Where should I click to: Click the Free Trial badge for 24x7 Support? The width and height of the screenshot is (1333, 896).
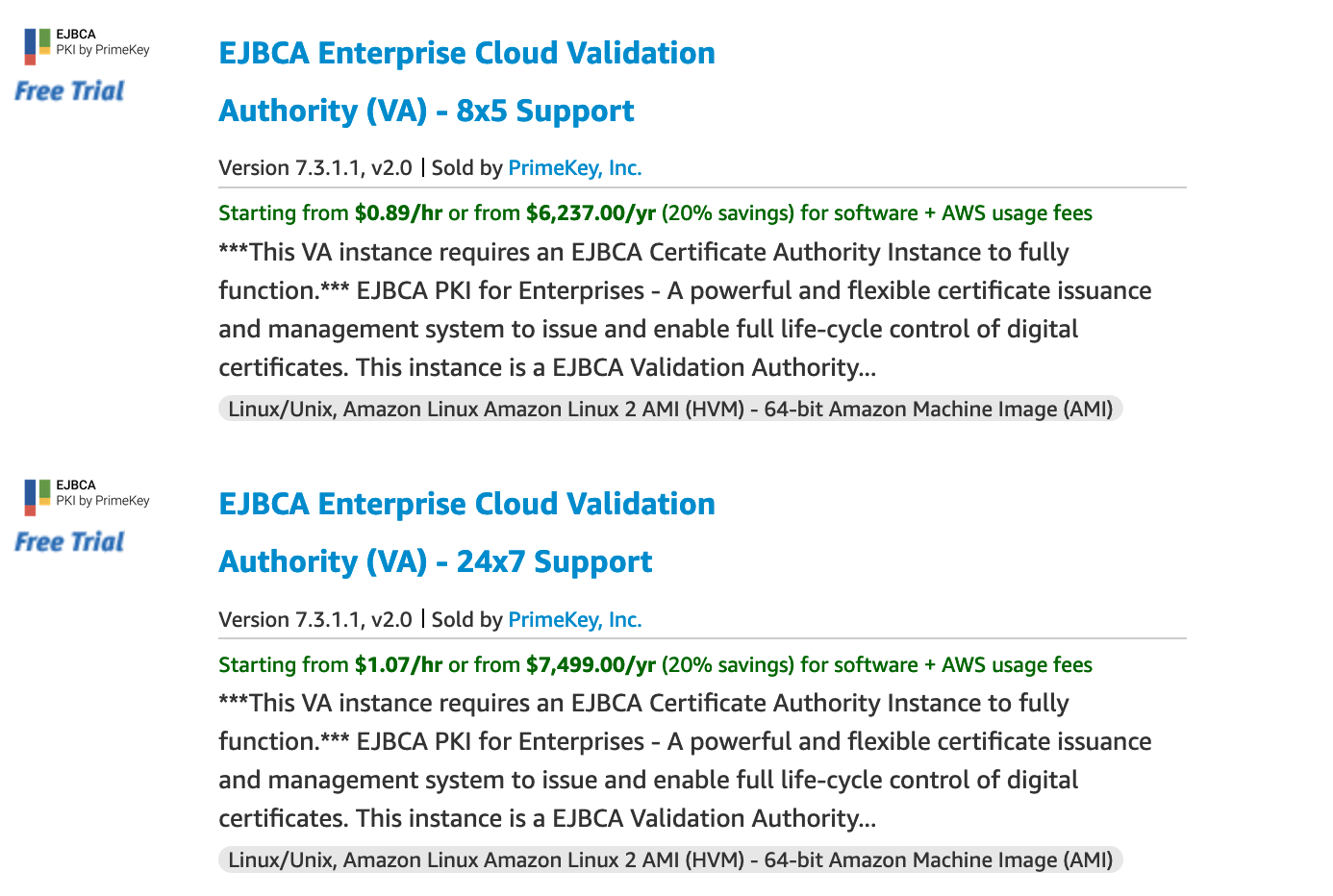click(x=69, y=542)
